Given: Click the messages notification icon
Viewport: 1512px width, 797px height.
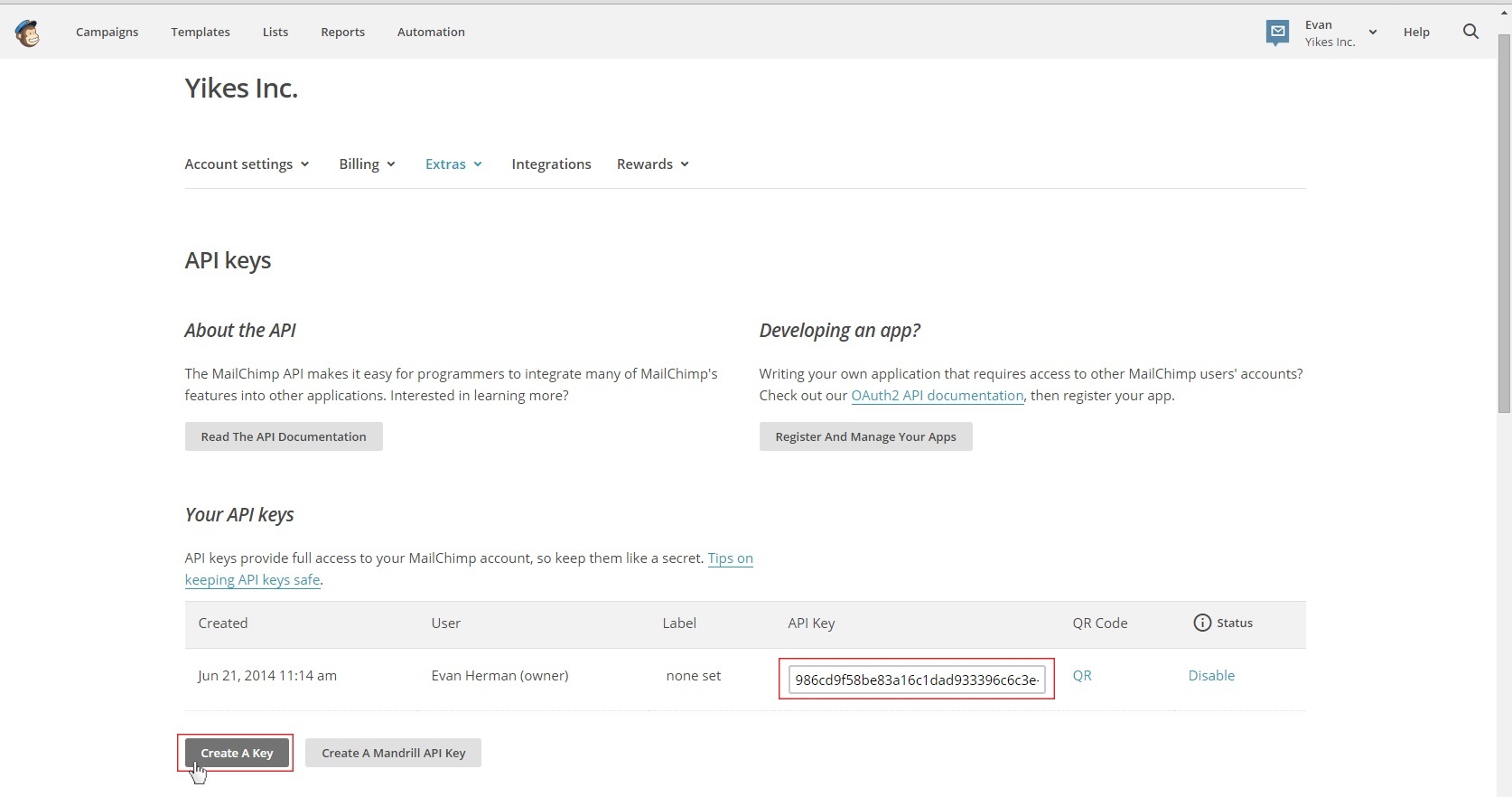Looking at the screenshot, I should click(x=1277, y=33).
